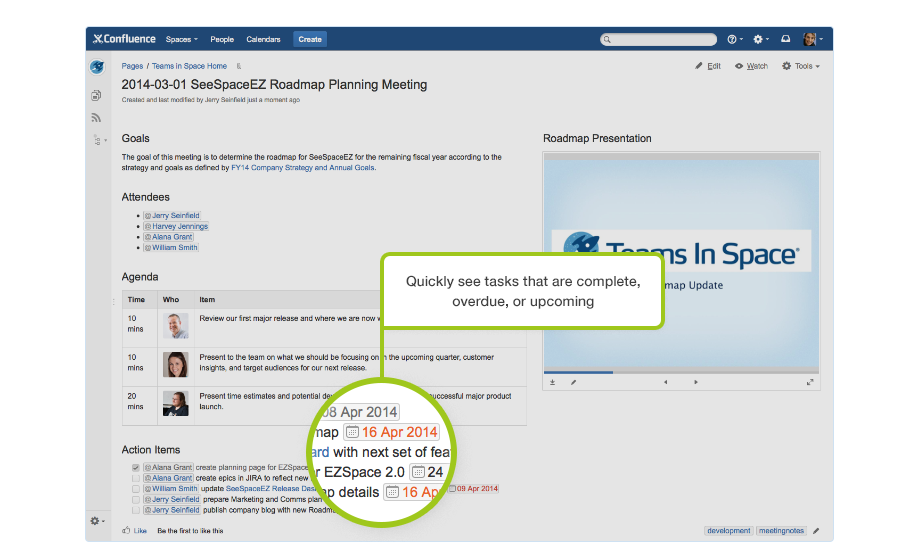Click the Confluence logo in the header
920x542 pixels.
(x=124, y=39)
